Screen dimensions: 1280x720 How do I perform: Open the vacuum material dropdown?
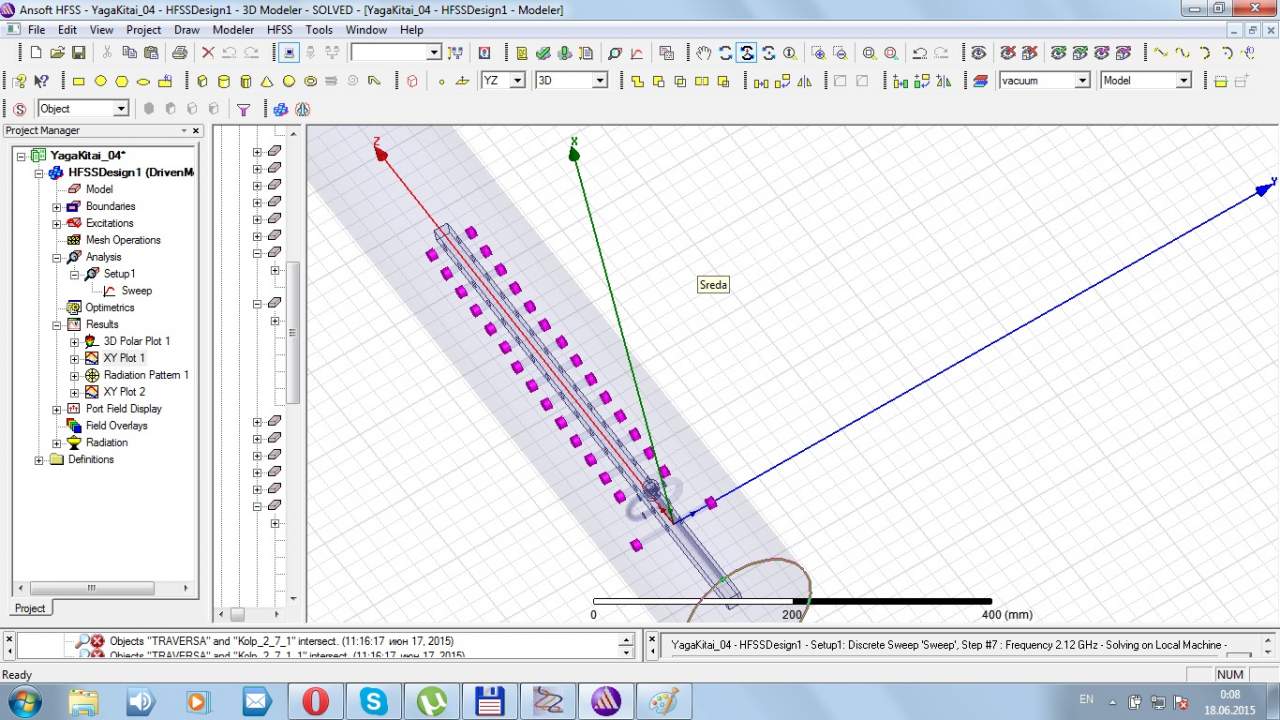1081,81
